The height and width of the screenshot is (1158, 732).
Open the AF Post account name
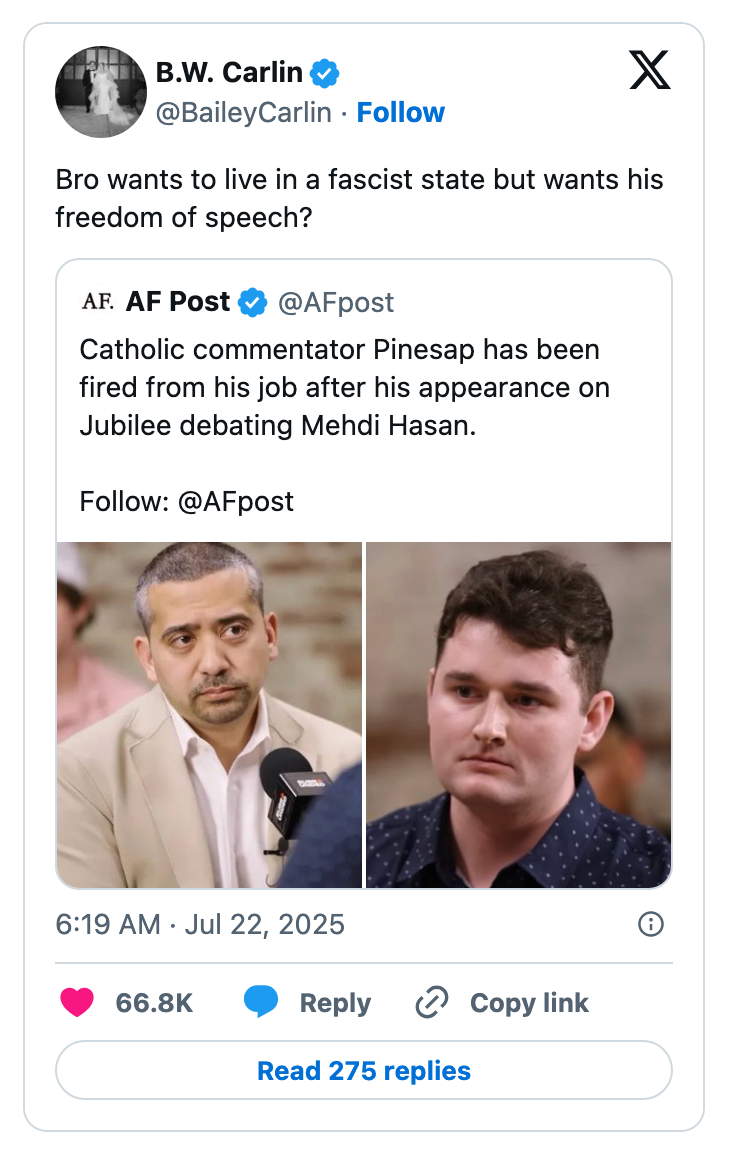(178, 302)
